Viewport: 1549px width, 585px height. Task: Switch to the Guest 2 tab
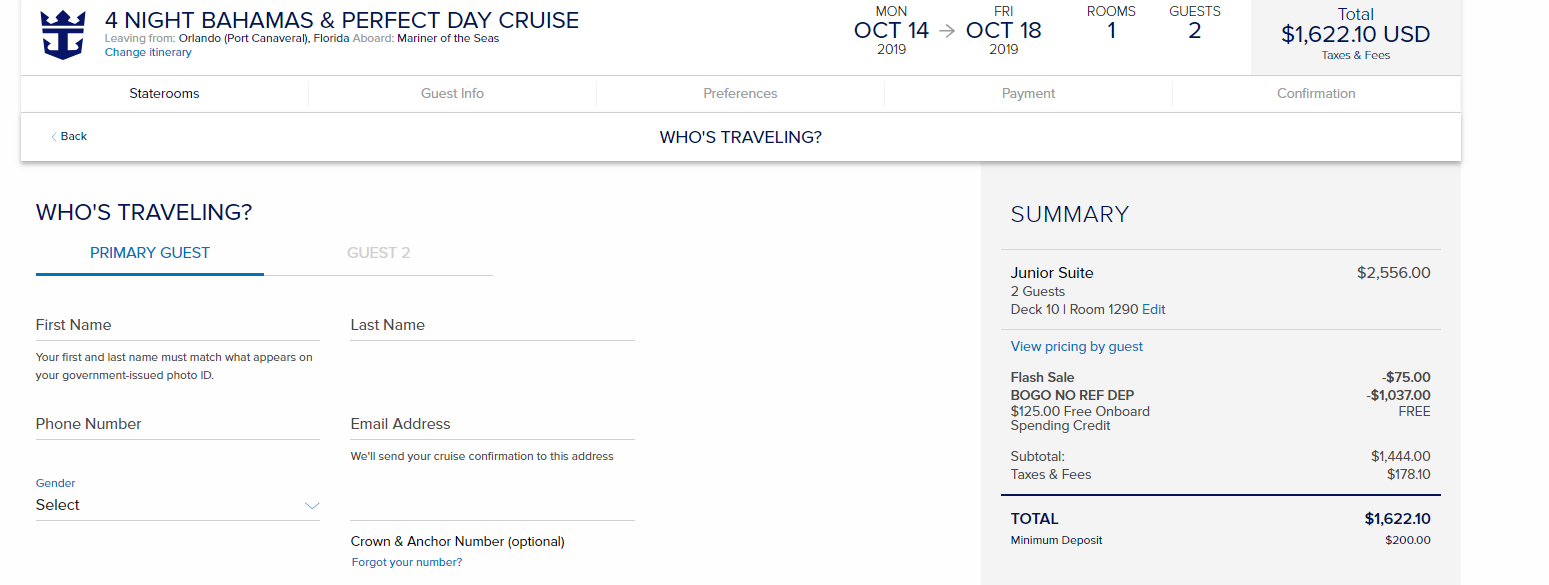click(x=379, y=253)
